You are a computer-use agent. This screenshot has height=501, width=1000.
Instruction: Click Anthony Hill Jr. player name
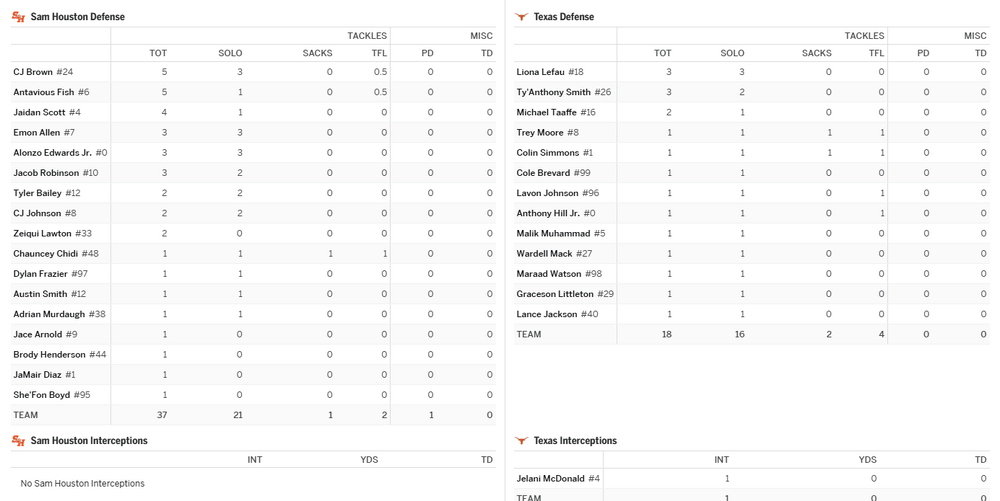point(548,213)
